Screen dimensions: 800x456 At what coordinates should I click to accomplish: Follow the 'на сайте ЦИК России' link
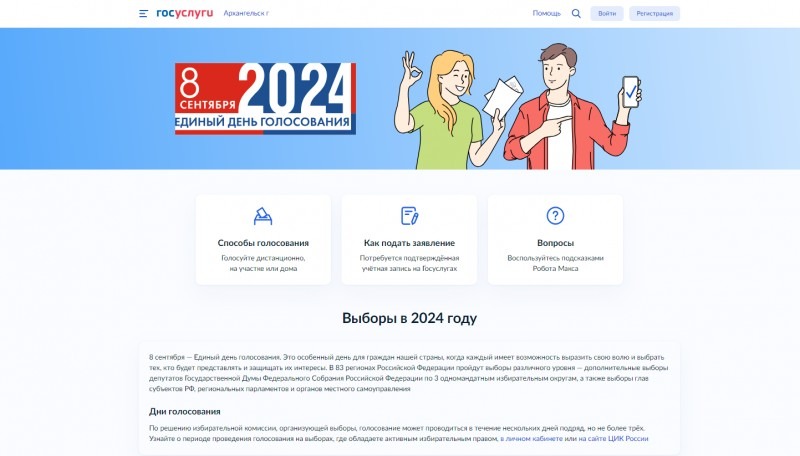(x=613, y=438)
